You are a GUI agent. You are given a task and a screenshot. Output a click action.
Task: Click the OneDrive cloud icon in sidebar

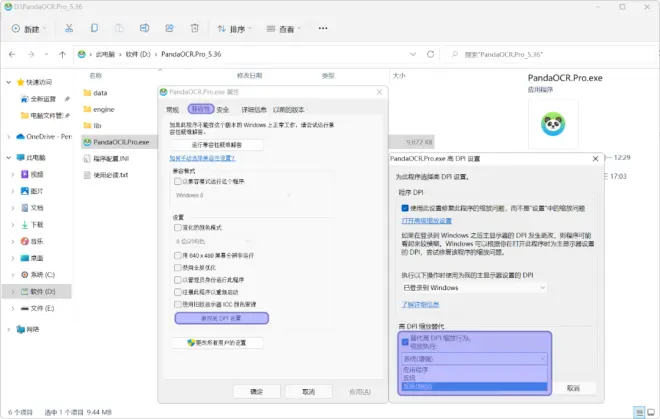coord(20,136)
